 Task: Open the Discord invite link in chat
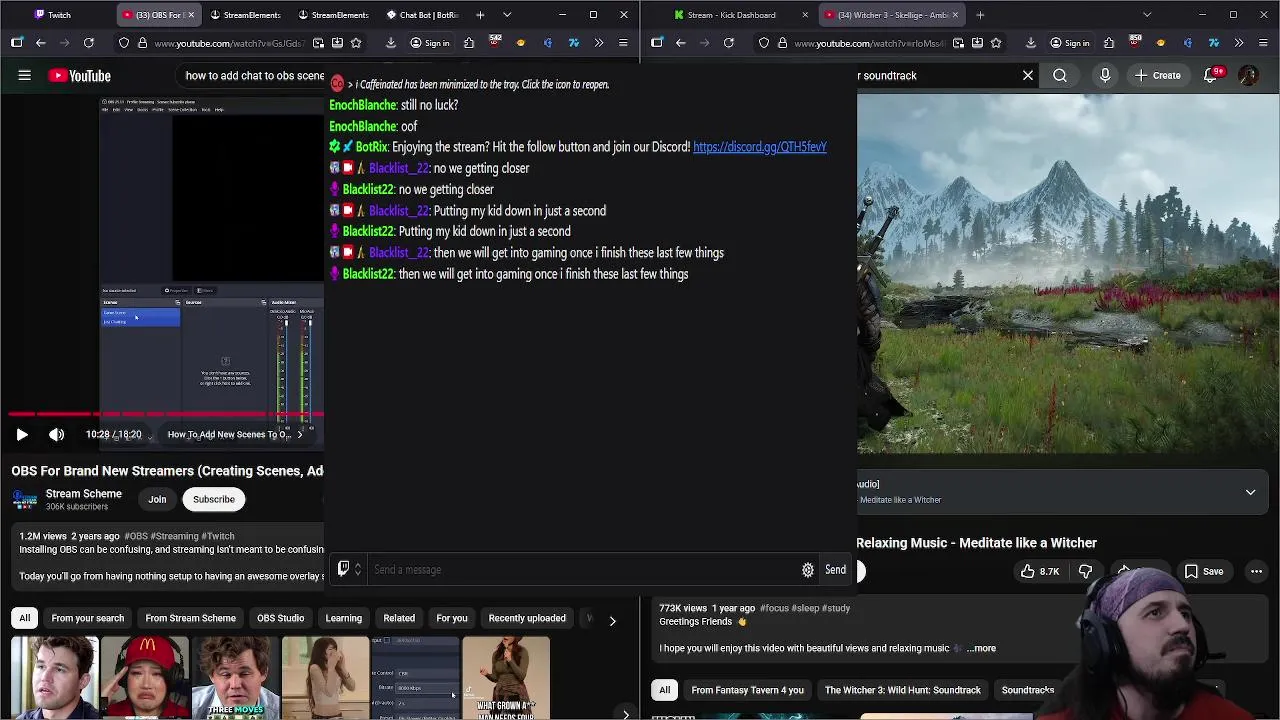point(760,147)
